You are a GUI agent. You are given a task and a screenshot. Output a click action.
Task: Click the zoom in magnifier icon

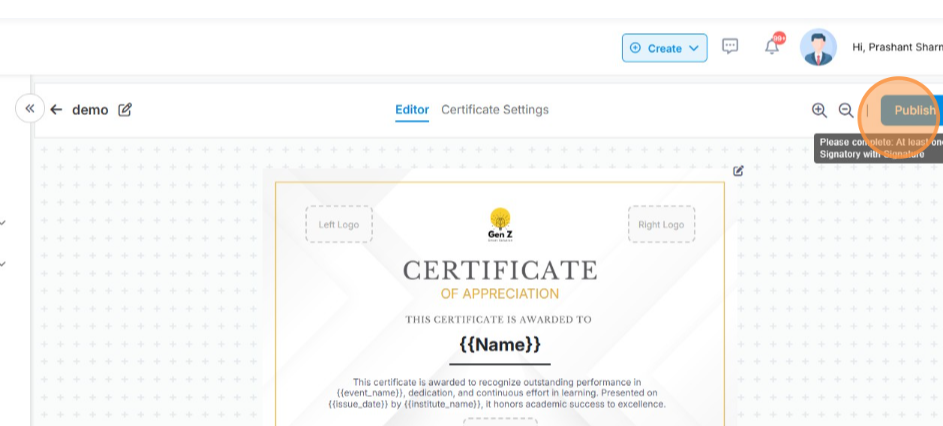tap(819, 110)
